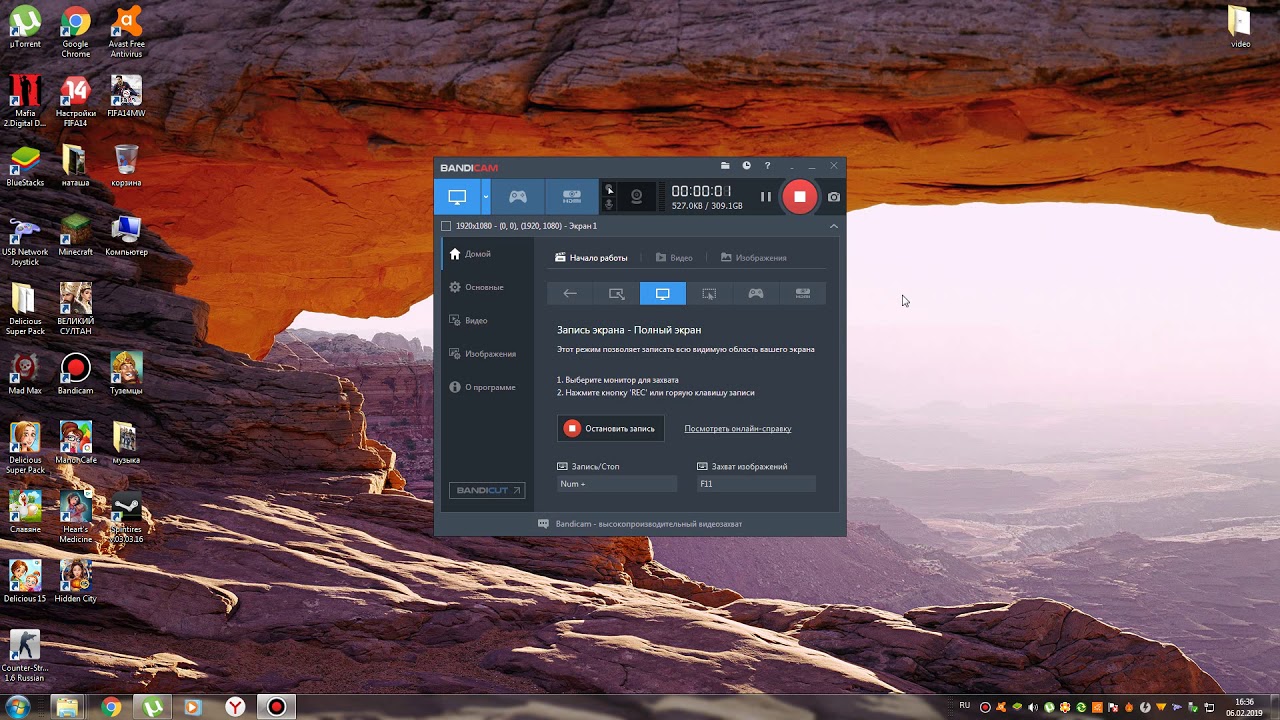This screenshot has height=720, width=1280.
Task: Select the BlueStacks desktop icon
Action: [x=25, y=166]
